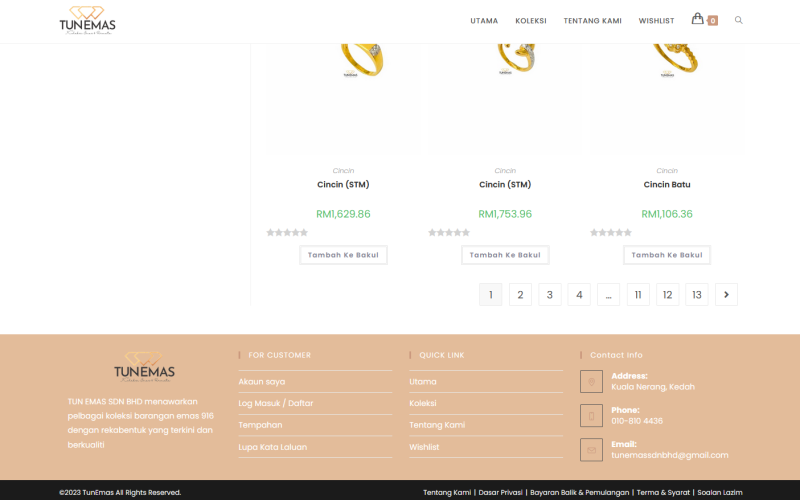Image resolution: width=800 pixels, height=500 pixels.
Task: Open footer Log Masuk / Daftar link
Action: 276,403
